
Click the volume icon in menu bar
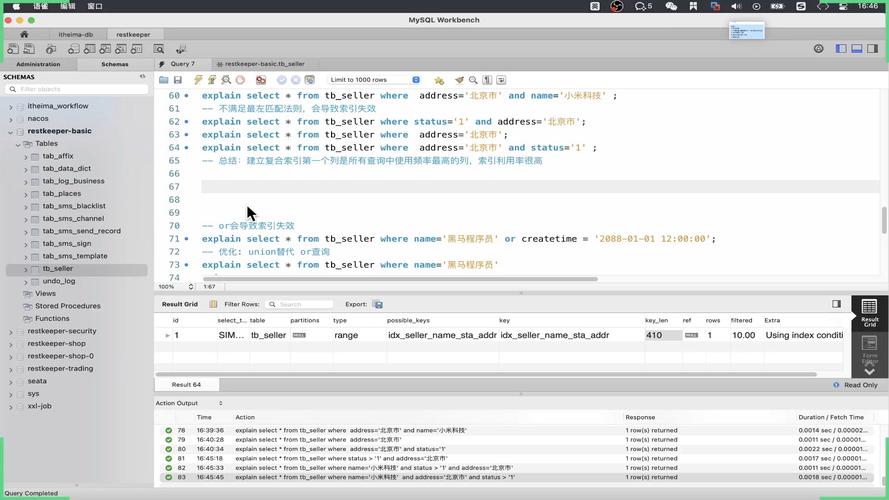pos(736,6)
